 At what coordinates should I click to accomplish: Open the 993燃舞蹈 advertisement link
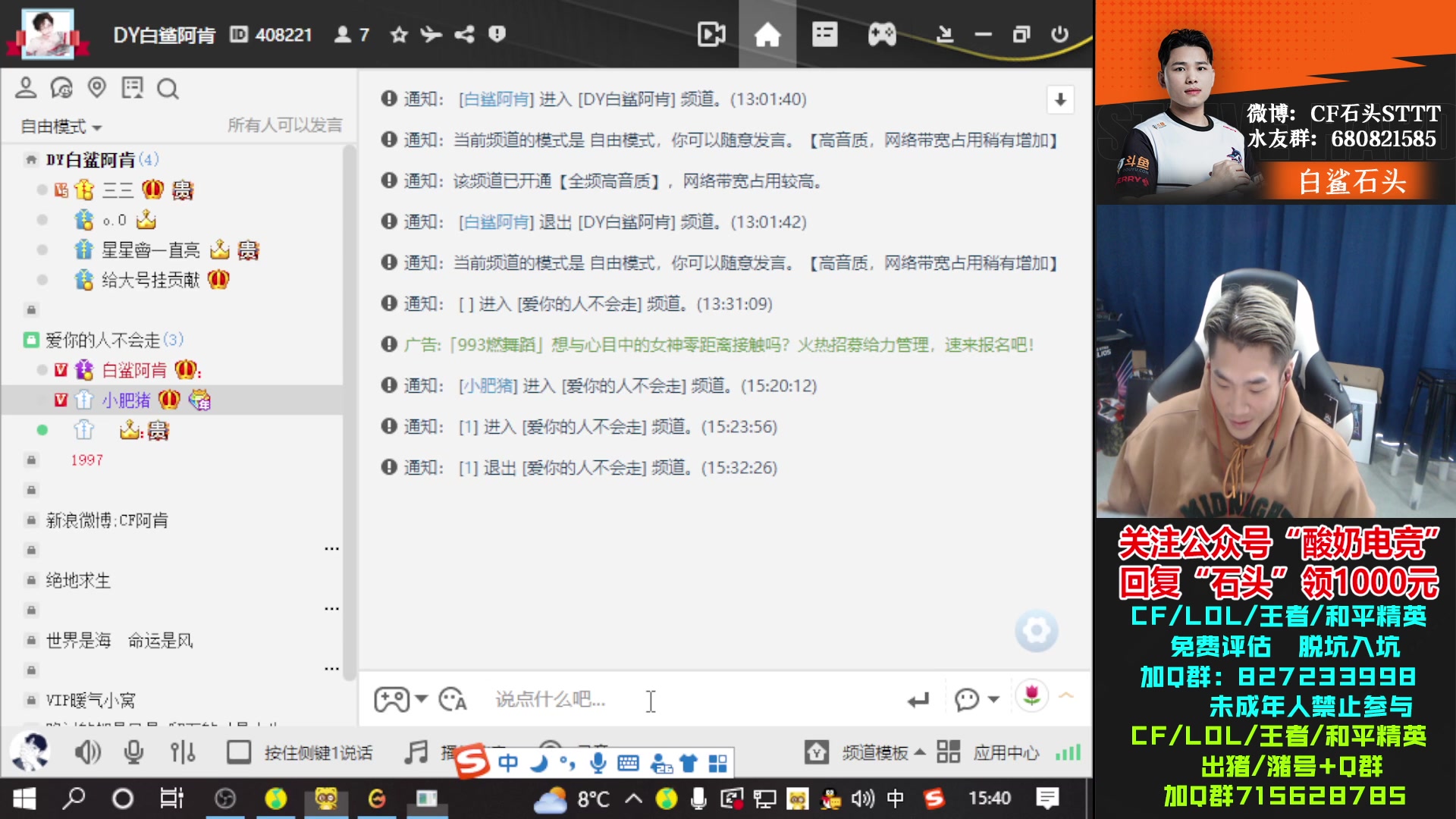718,345
